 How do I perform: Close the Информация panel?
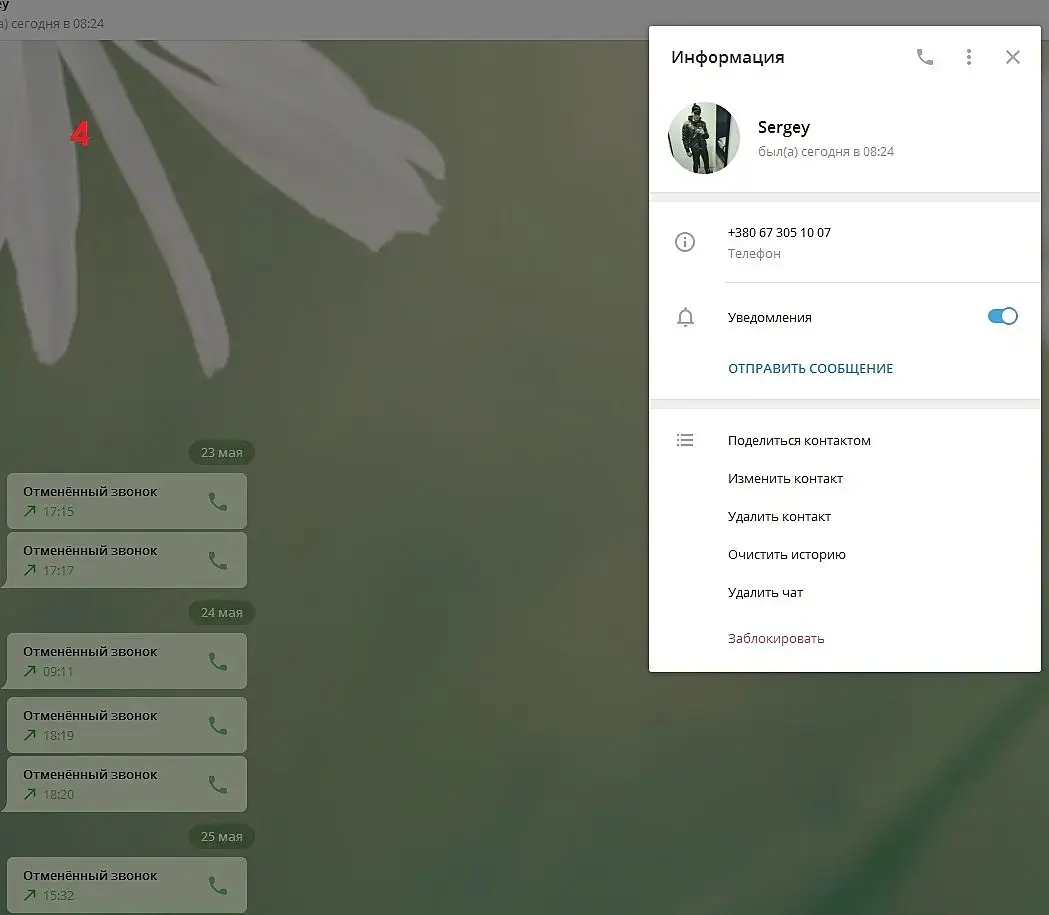pyautogui.click(x=1013, y=58)
